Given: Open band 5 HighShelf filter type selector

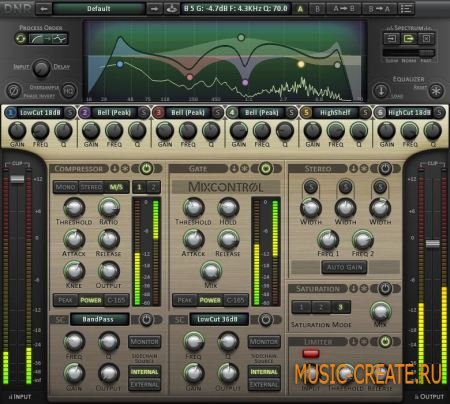Looking at the screenshot, I should click(x=336, y=113).
